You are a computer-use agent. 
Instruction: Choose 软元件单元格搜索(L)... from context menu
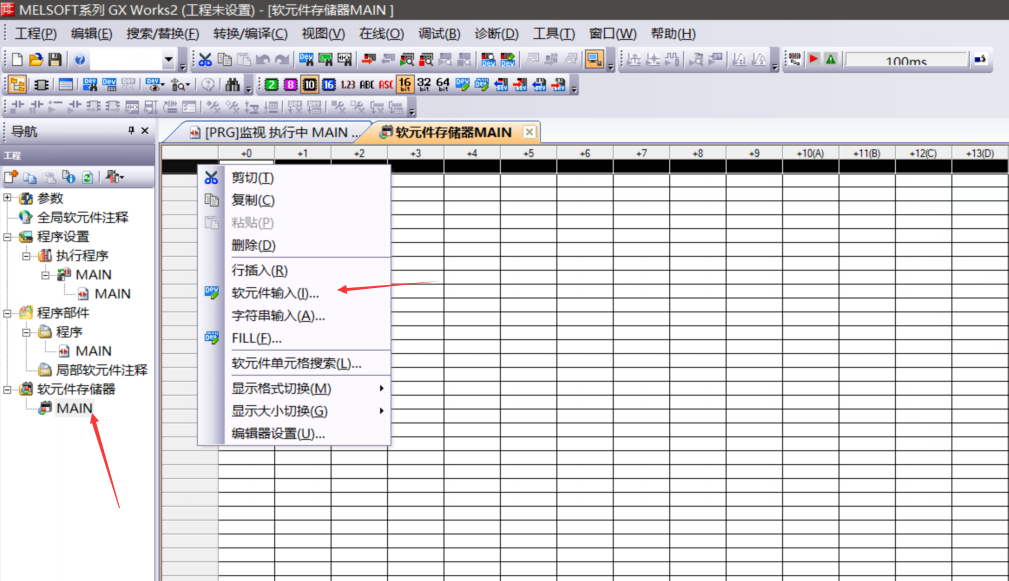tap(295, 363)
